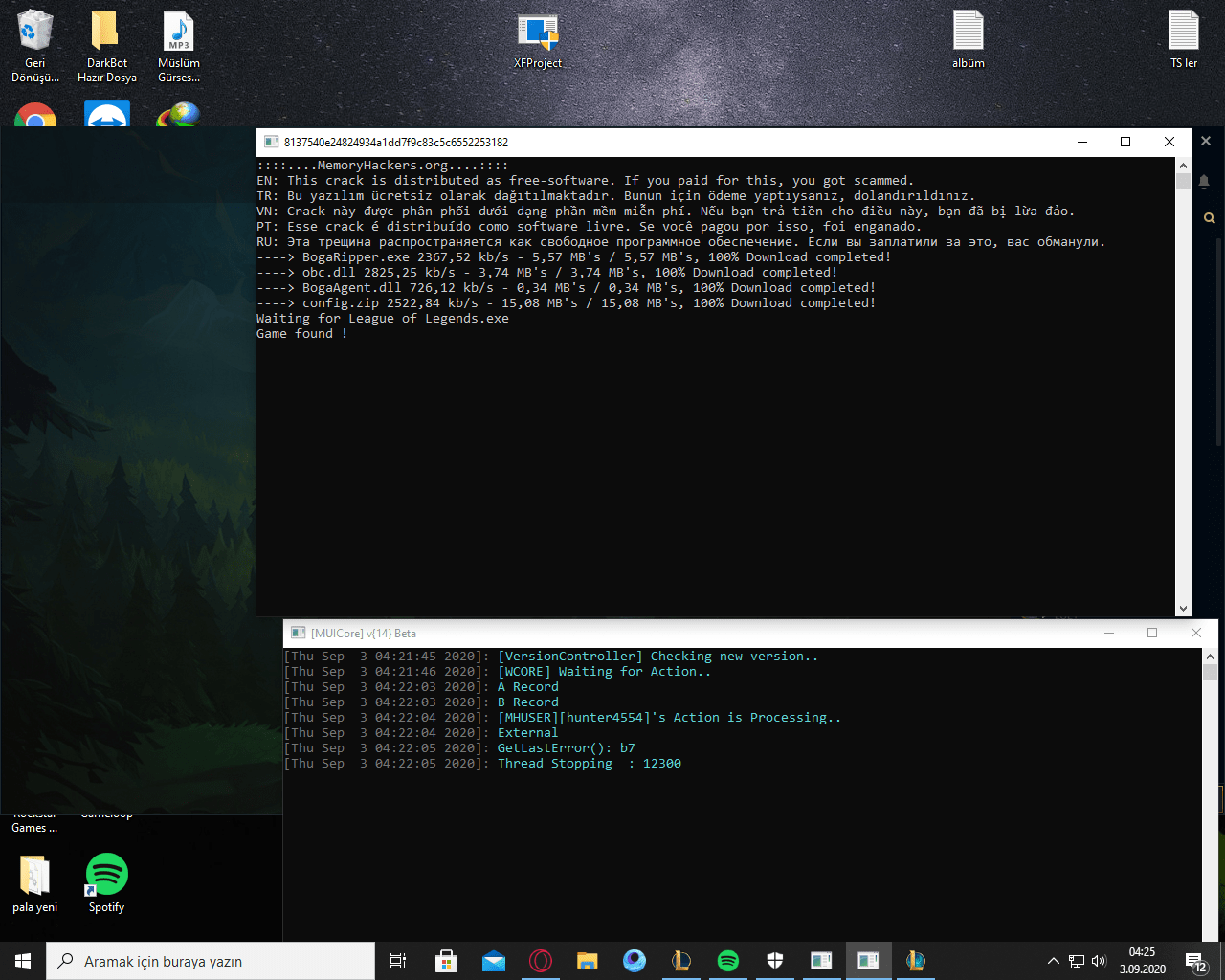Open Task View from the taskbar
The width and height of the screenshot is (1225, 980).
[398, 961]
